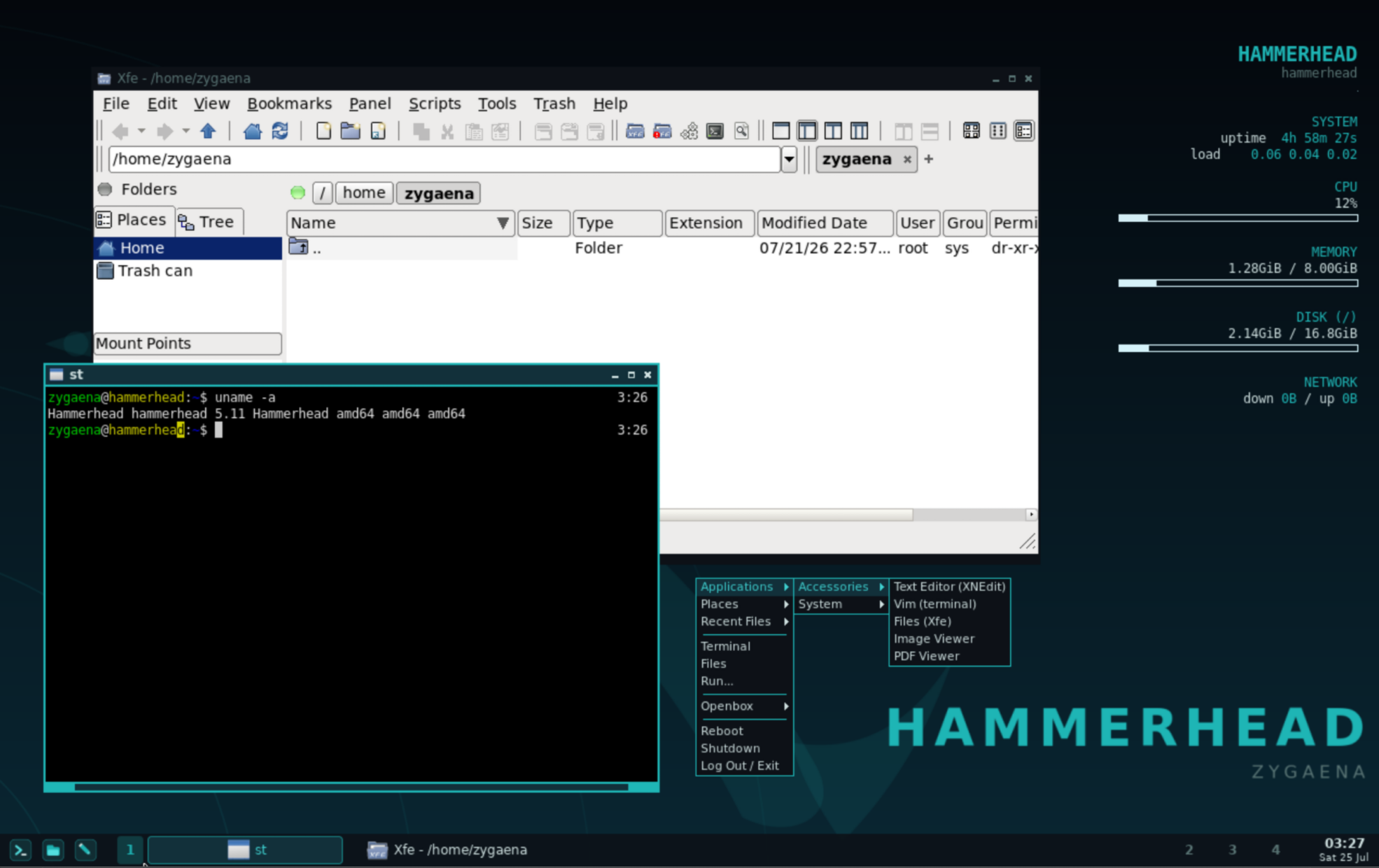Open a new root Xfe window via the red-dot icon
Image resolution: width=1379 pixels, height=868 pixels.
[662, 131]
